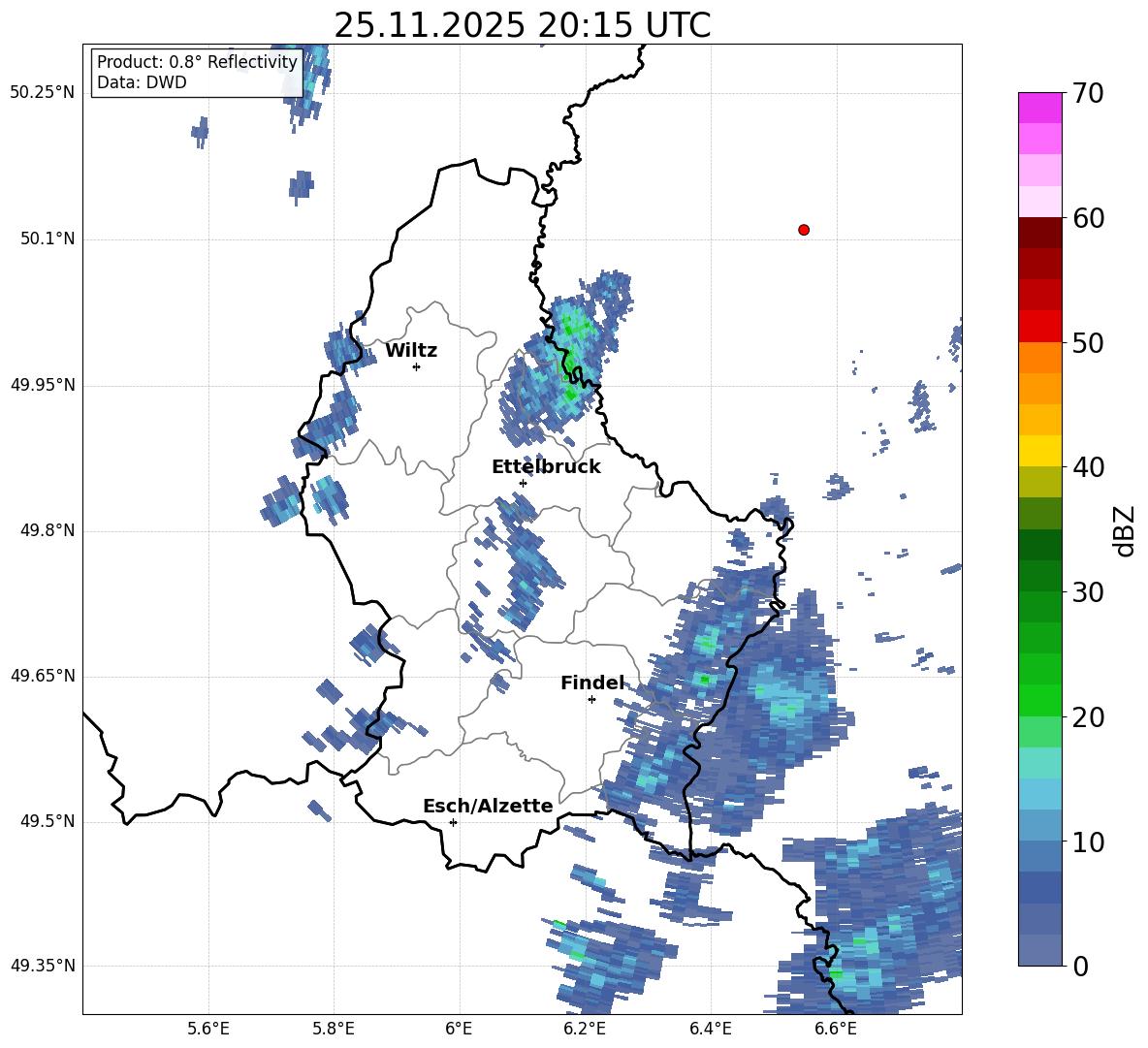Click the 70 tick on colorbar

click(1088, 94)
